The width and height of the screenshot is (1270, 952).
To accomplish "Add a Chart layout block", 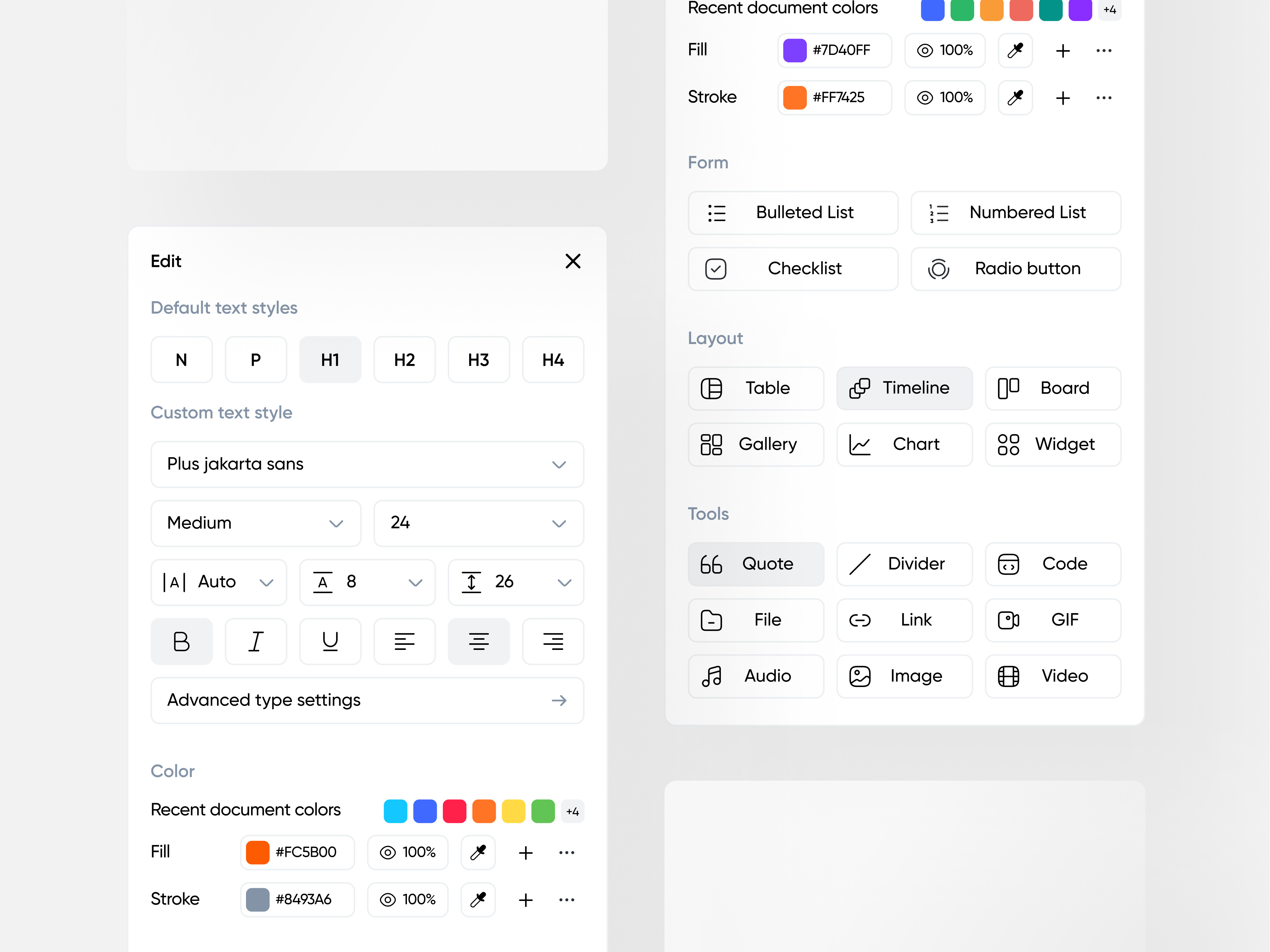I will pos(904,444).
